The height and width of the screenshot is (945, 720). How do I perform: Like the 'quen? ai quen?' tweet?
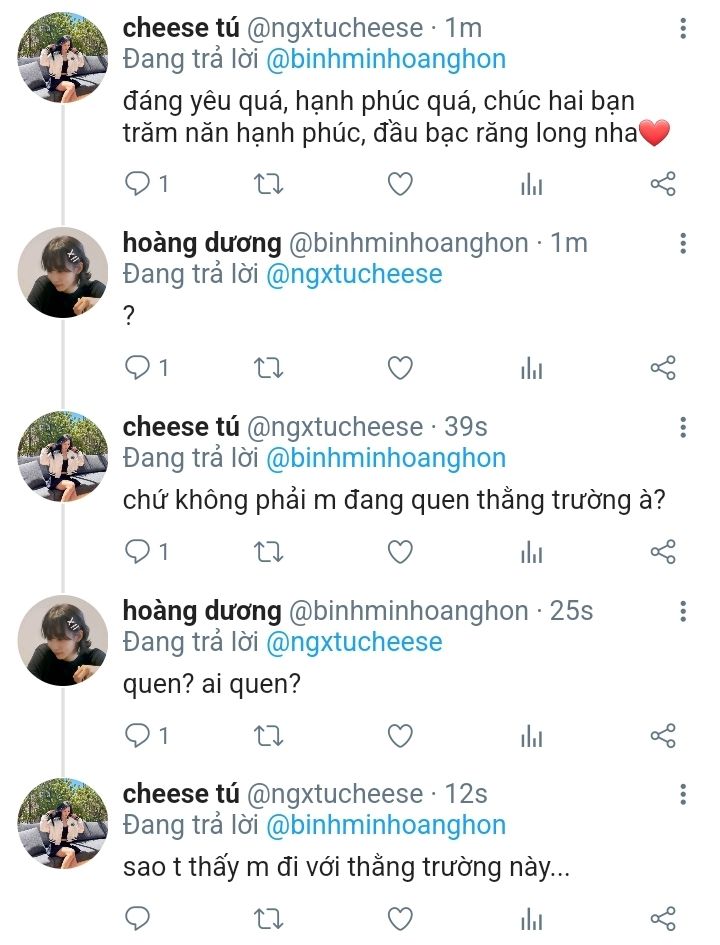click(400, 736)
